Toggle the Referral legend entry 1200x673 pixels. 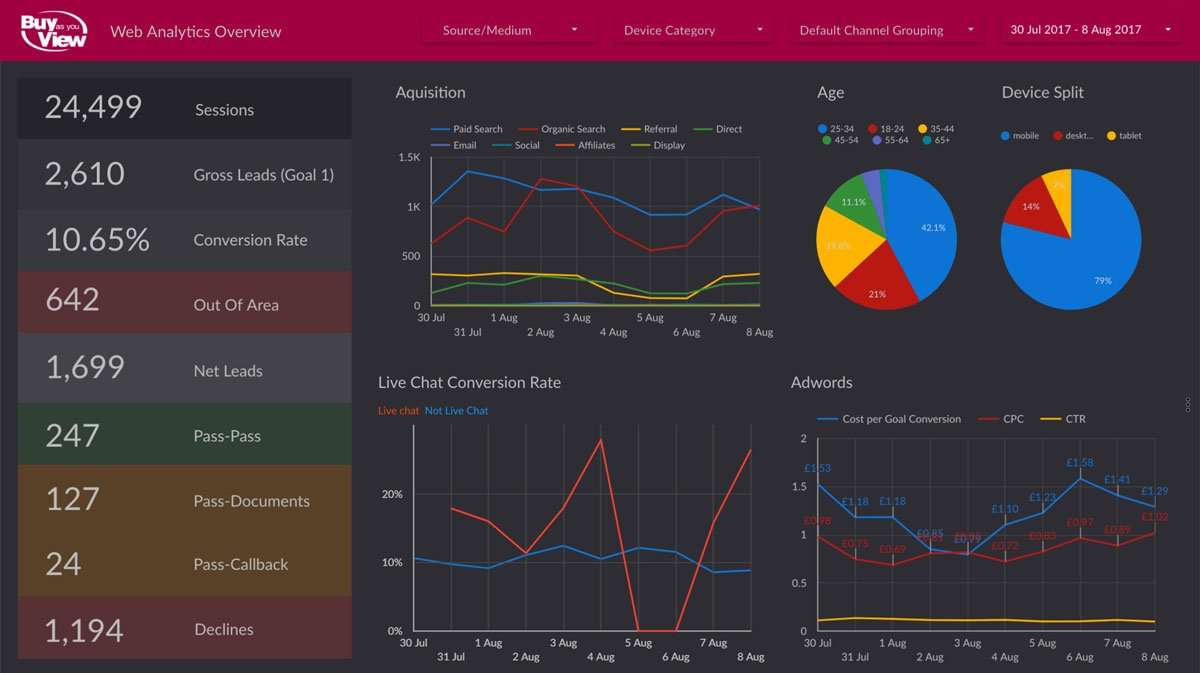click(x=649, y=129)
